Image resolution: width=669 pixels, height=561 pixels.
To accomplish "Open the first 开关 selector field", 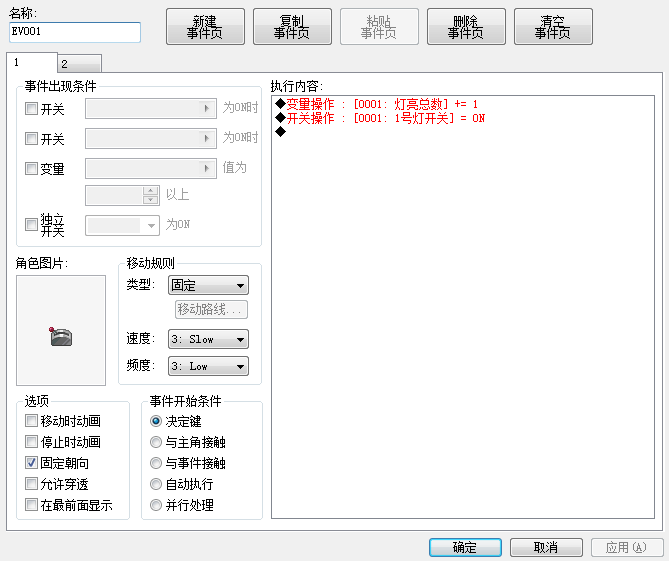I will click(x=151, y=108).
